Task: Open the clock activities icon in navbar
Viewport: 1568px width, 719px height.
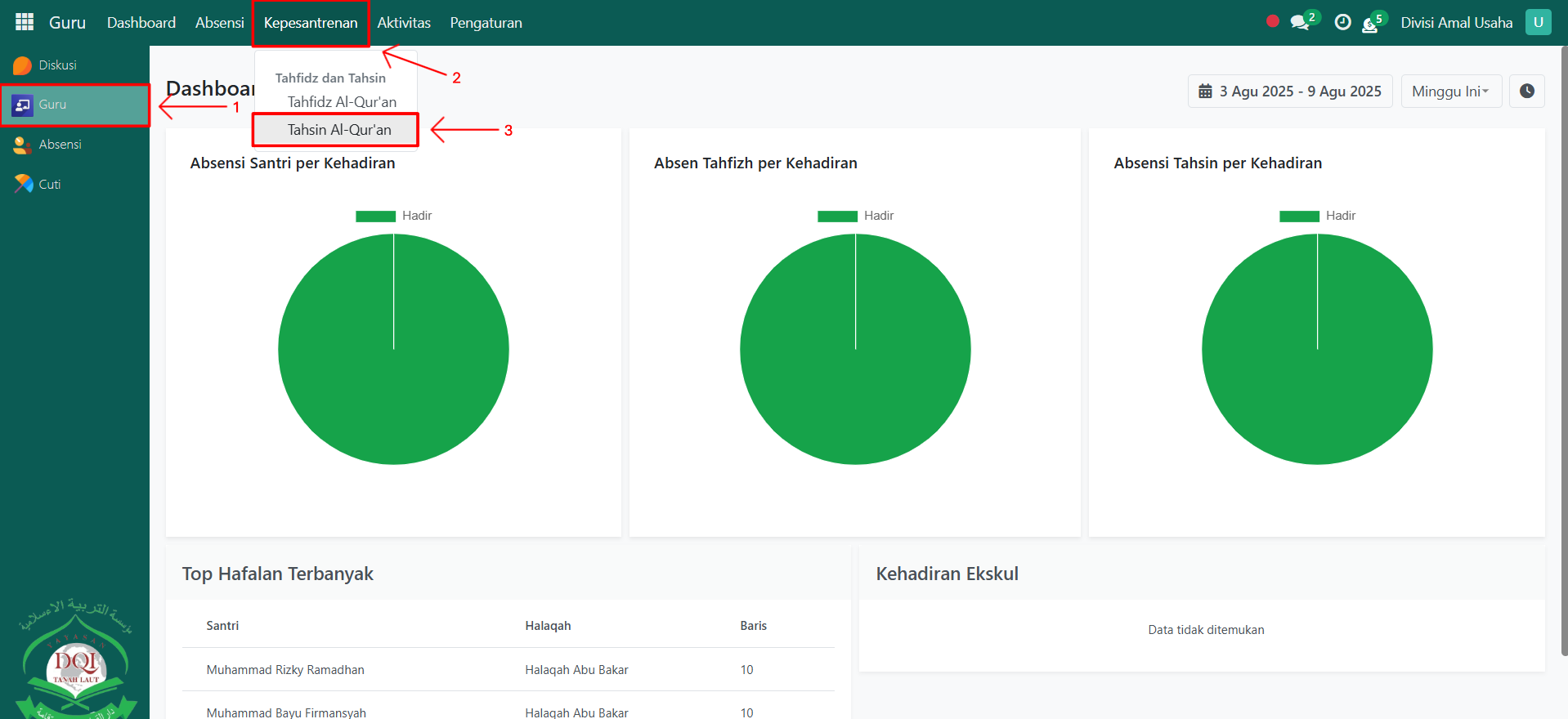Action: 1342,23
